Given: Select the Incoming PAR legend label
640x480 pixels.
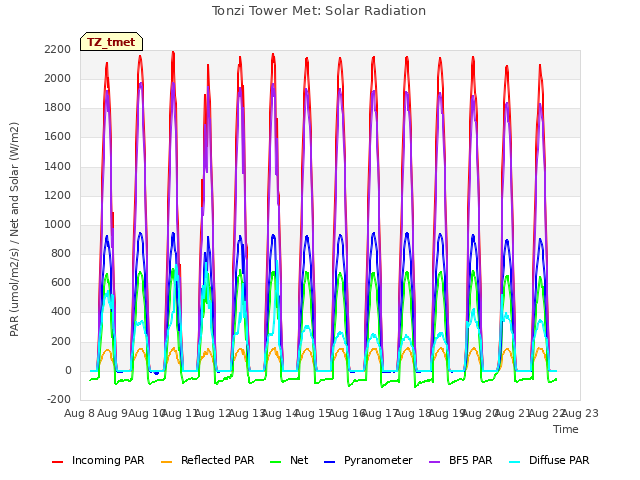Looking at the screenshot, I should (108, 460).
